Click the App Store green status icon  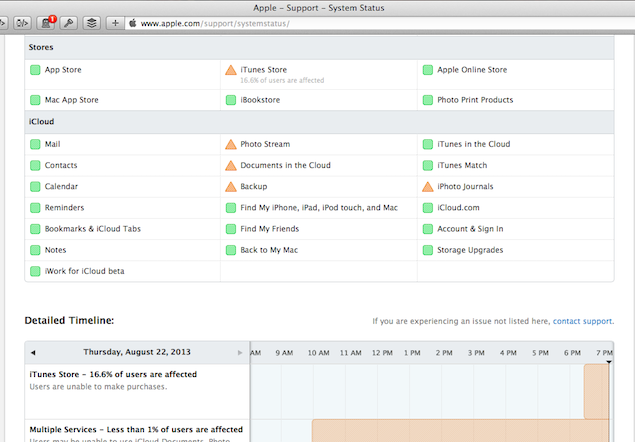[x=35, y=70]
